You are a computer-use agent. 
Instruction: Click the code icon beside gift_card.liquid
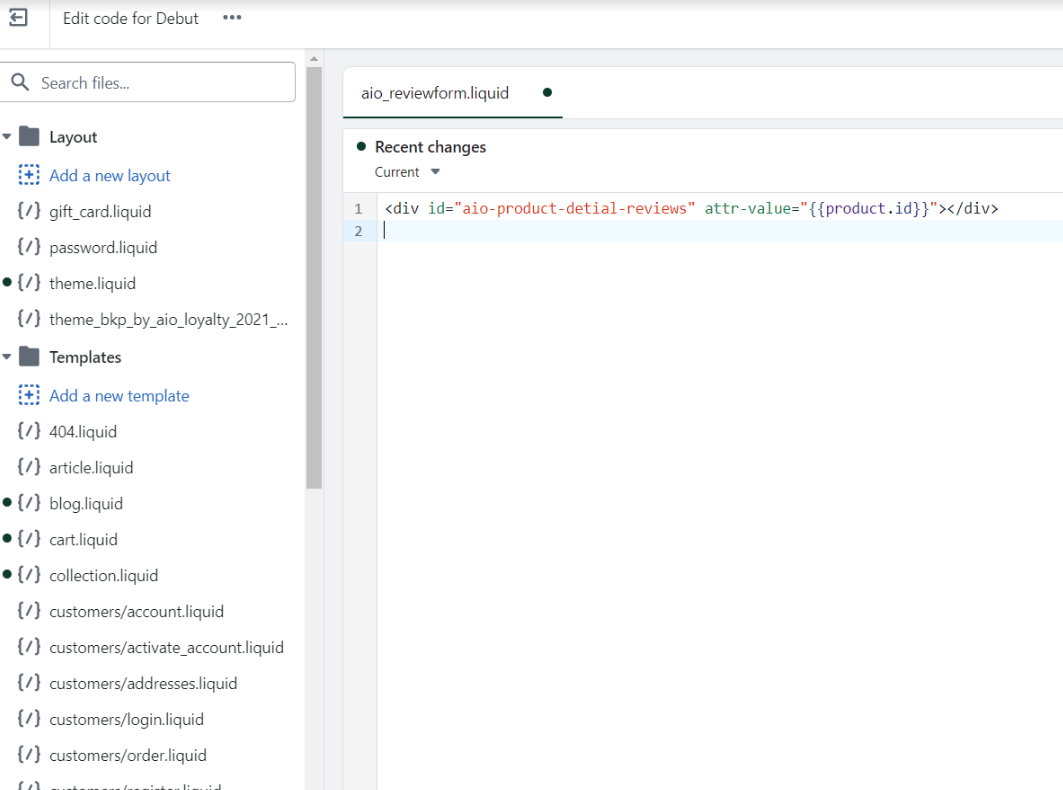(x=28, y=211)
